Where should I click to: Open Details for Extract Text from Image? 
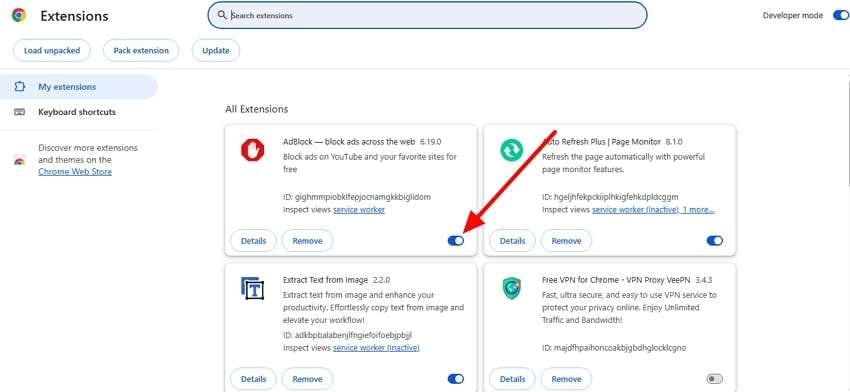tap(253, 379)
